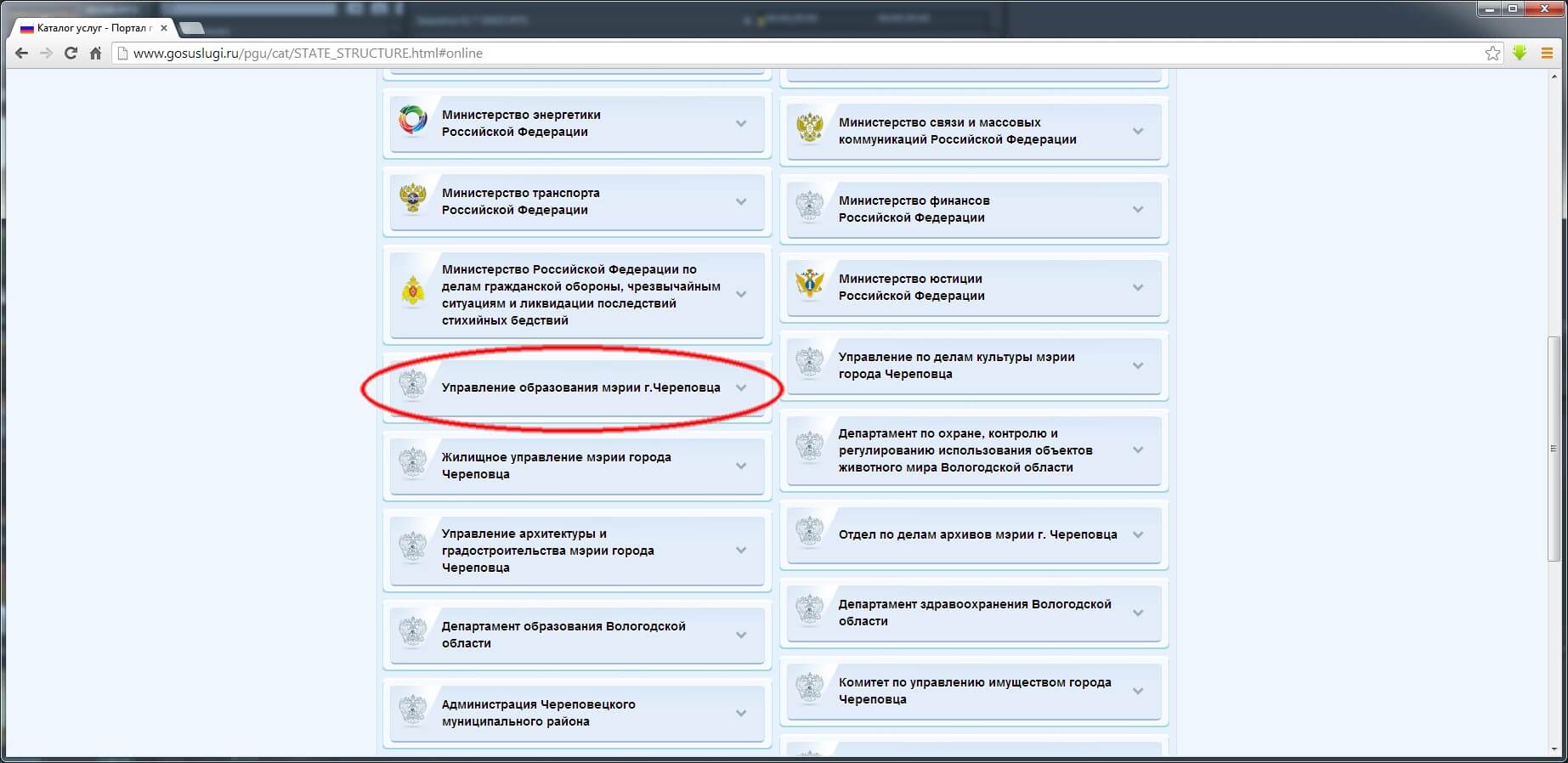This screenshot has height=763, width=1568.
Task: Click the Ministry of Transport emblem
Action: tap(413, 199)
